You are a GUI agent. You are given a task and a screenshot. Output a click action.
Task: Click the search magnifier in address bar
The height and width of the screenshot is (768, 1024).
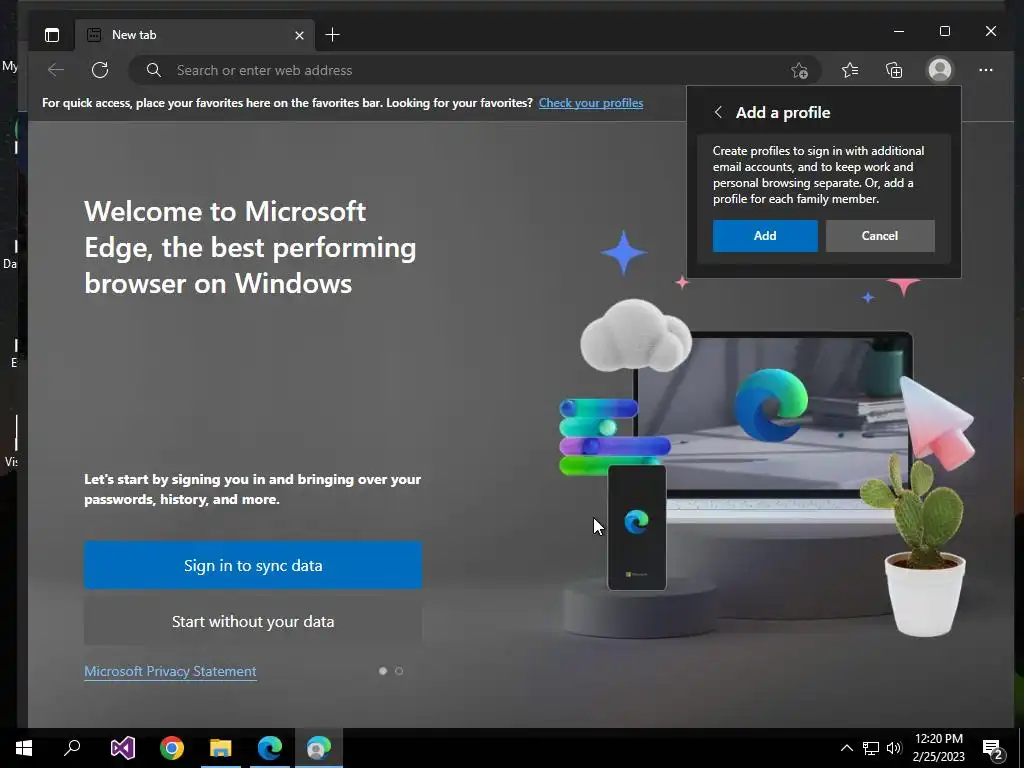[153, 70]
